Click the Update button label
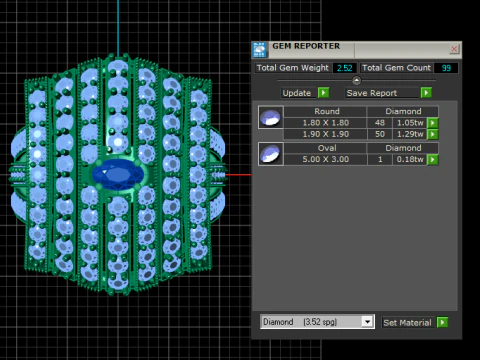480x360 pixels. pyautogui.click(x=297, y=93)
